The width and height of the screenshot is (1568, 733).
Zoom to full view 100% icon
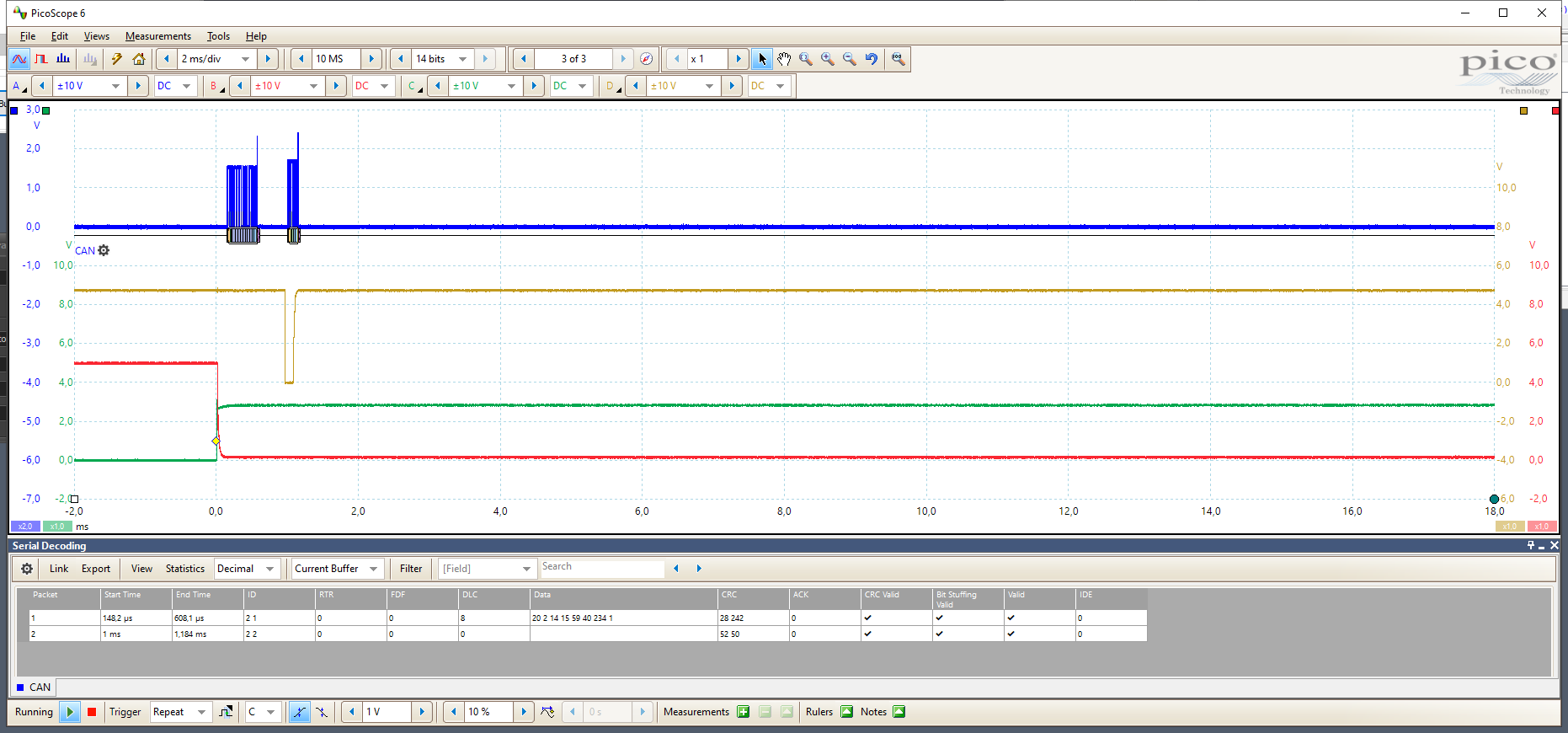[899, 59]
